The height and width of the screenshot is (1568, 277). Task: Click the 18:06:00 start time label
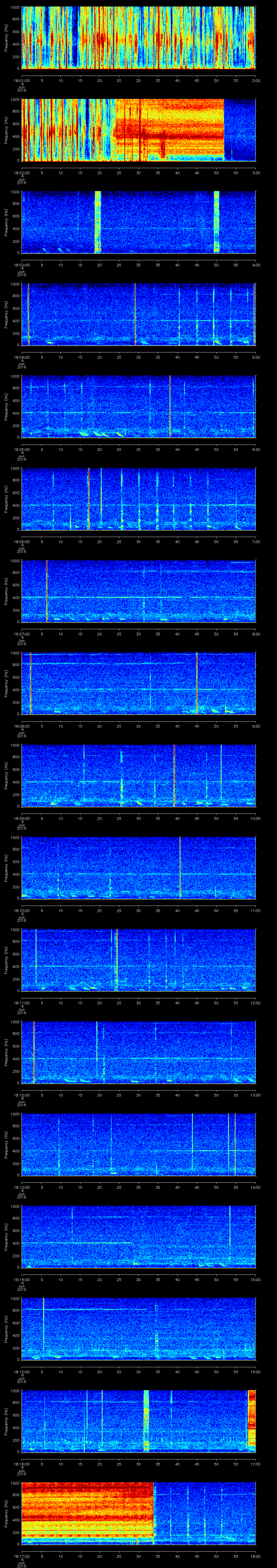point(21,542)
